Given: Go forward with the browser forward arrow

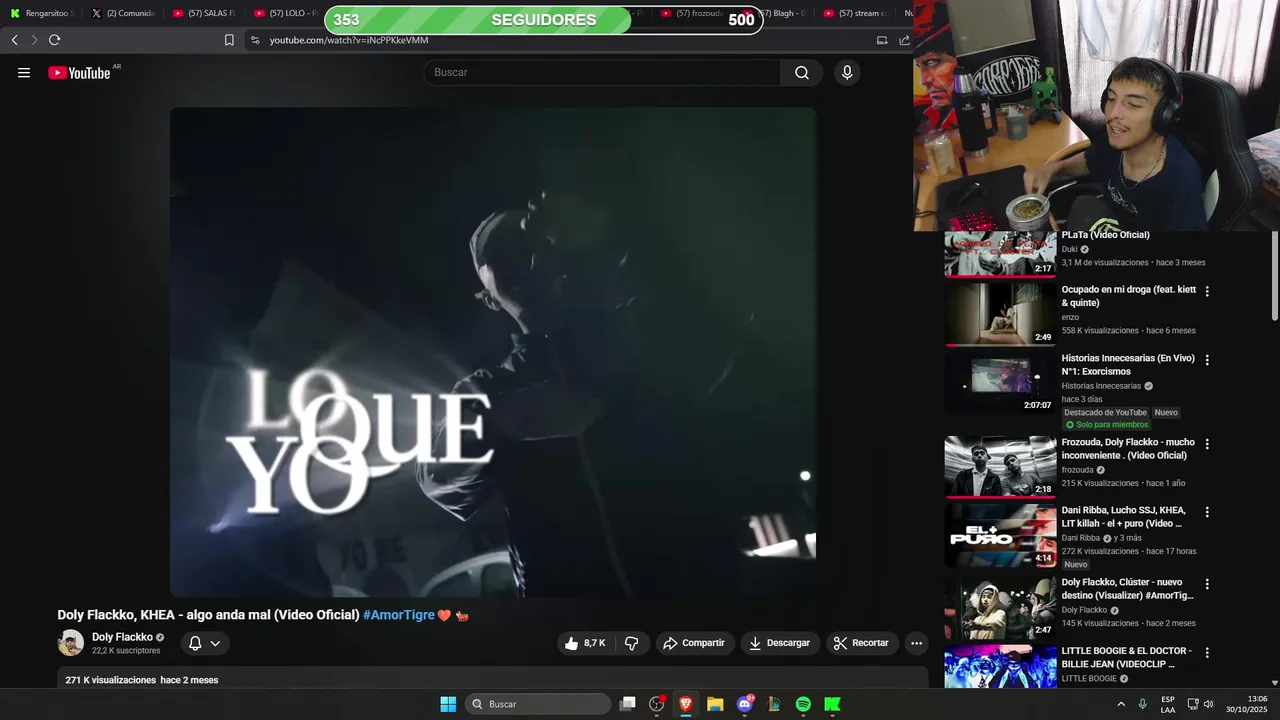Looking at the screenshot, I should (x=34, y=40).
